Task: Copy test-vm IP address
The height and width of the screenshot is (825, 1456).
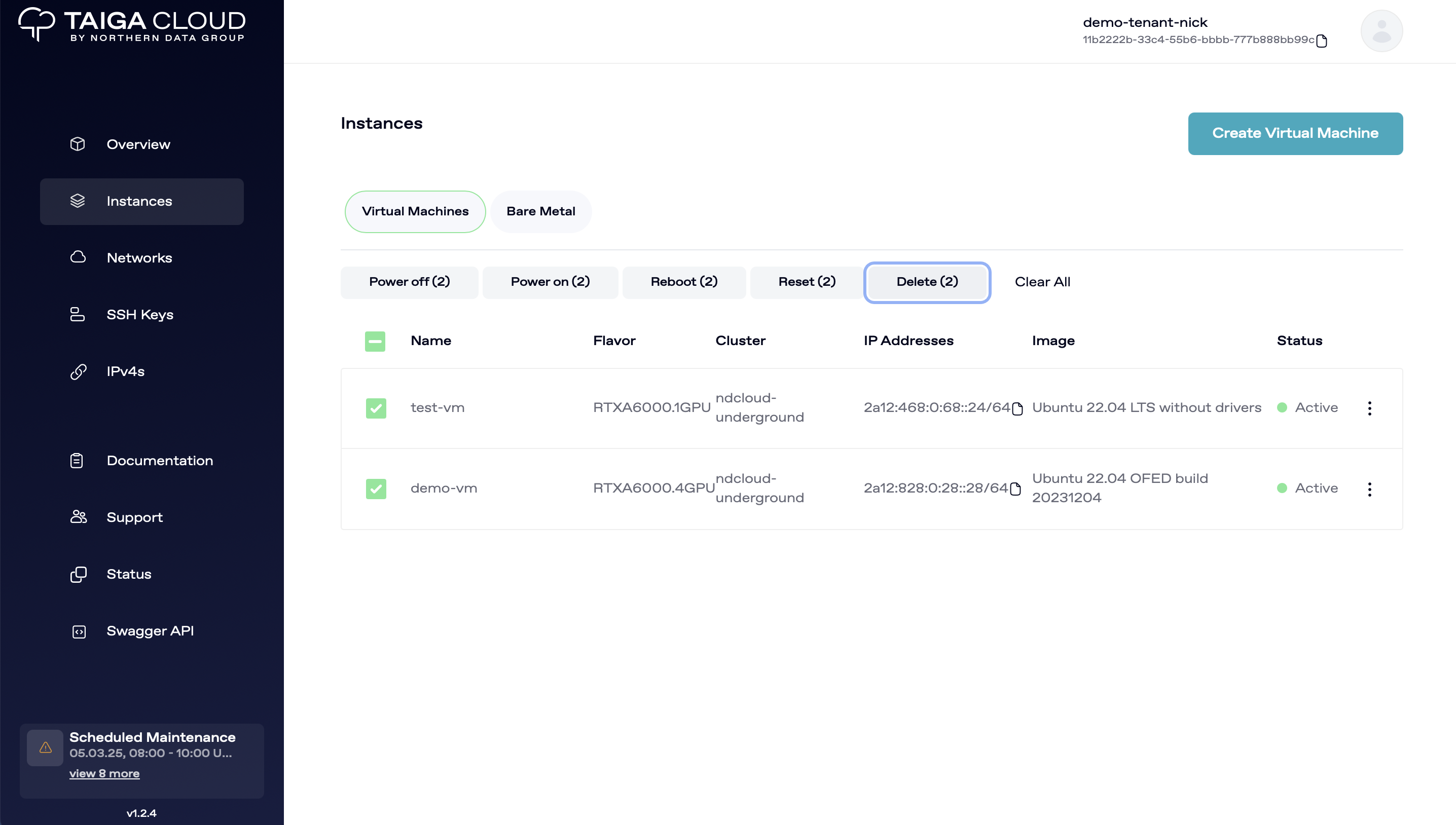Action: (x=1017, y=408)
